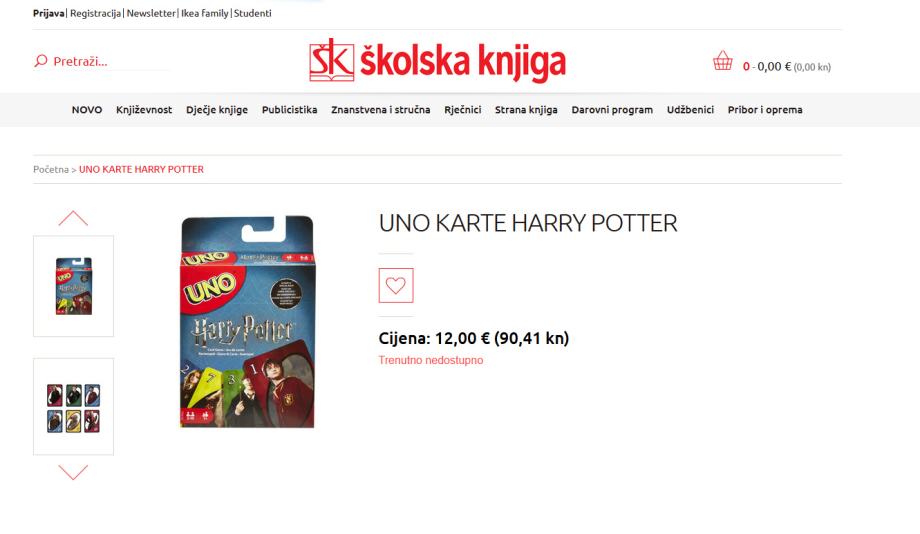Select the UNO cards thumbnail
The width and height of the screenshot is (920, 534).
coord(73,407)
